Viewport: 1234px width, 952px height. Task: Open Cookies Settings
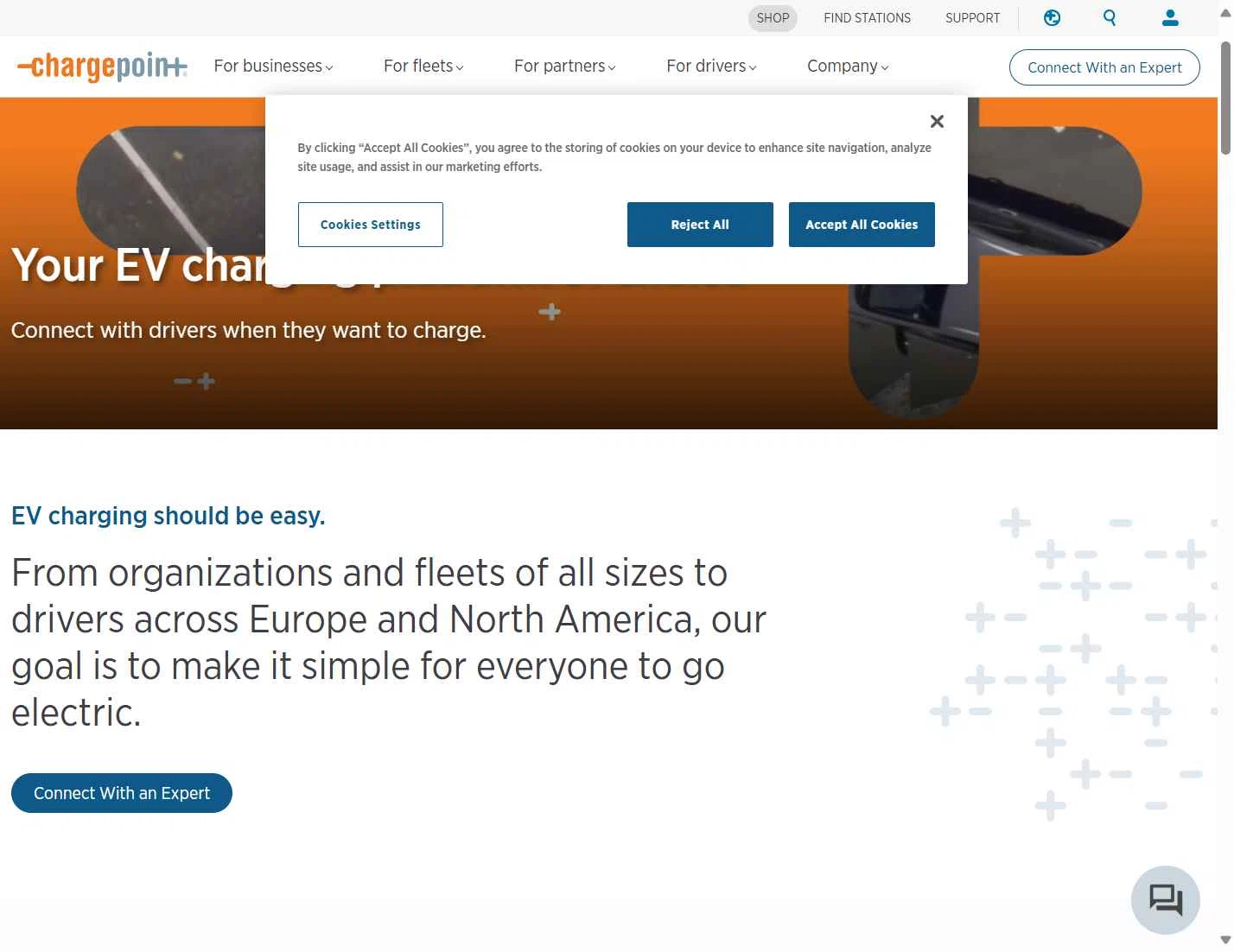pyautogui.click(x=371, y=225)
